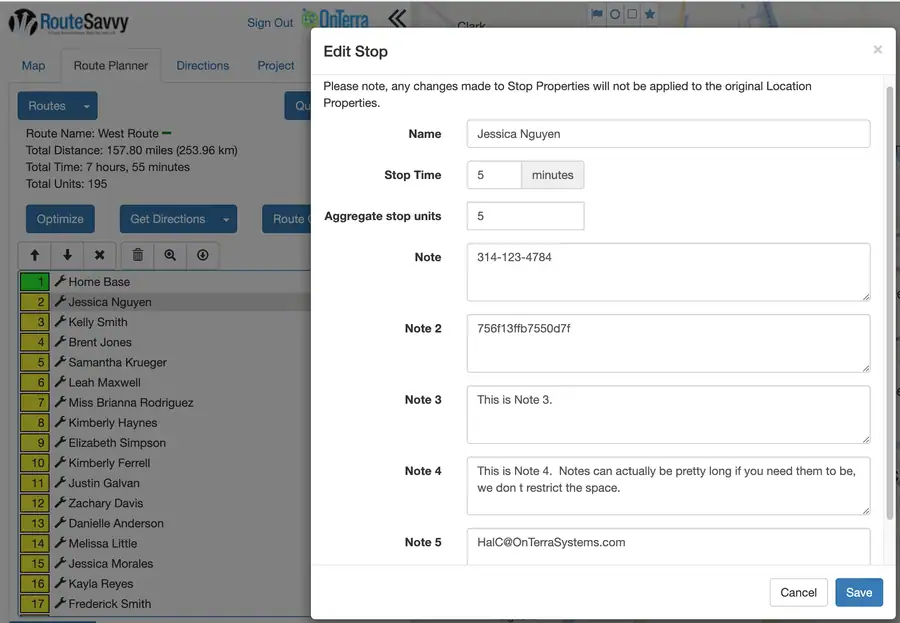Click wrench icon beside Justin Galvan
Viewport: 900px width, 623px height.
pos(60,482)
